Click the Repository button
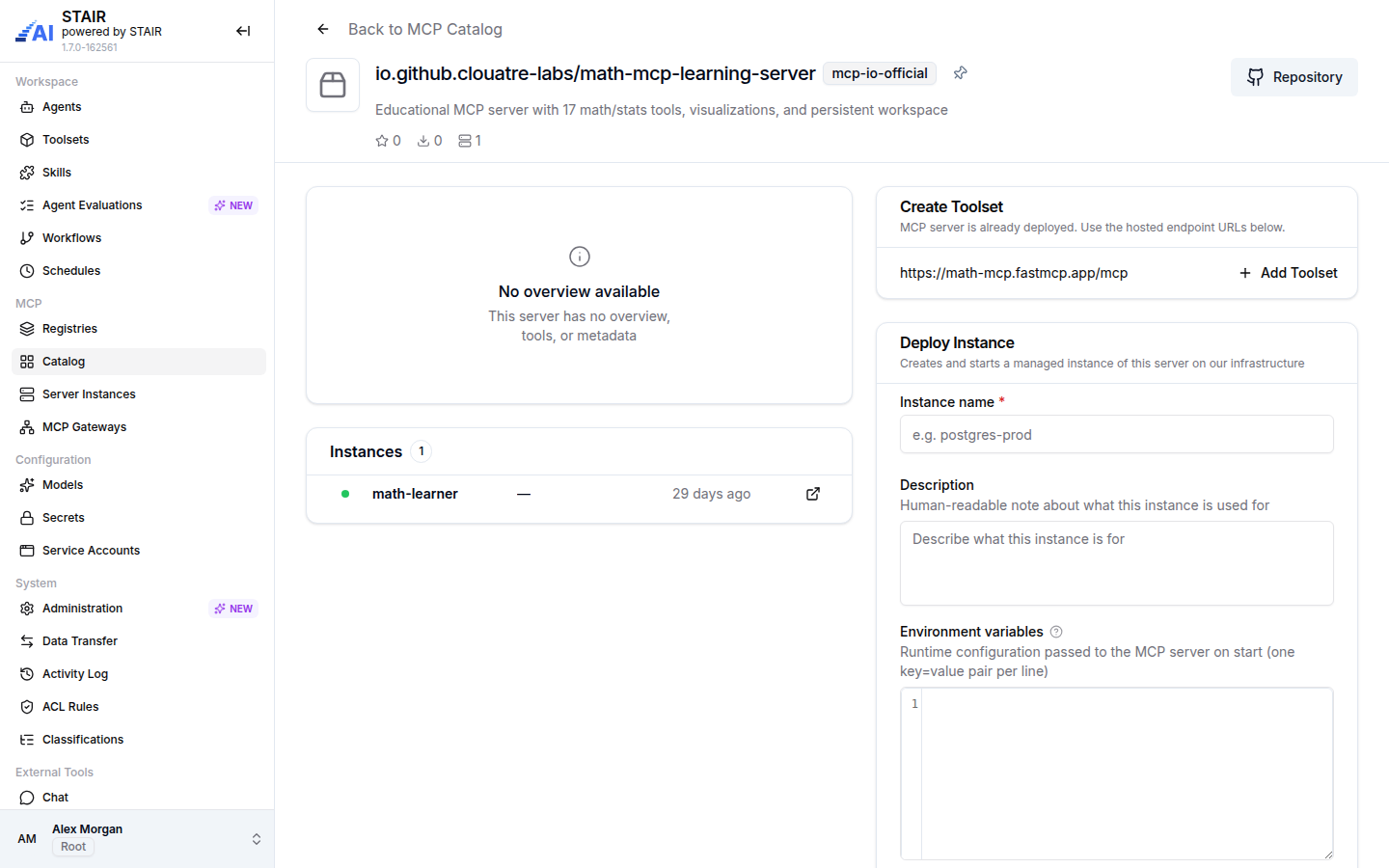This screenshot has width=1389, height=868. [x=1294, y=77]
